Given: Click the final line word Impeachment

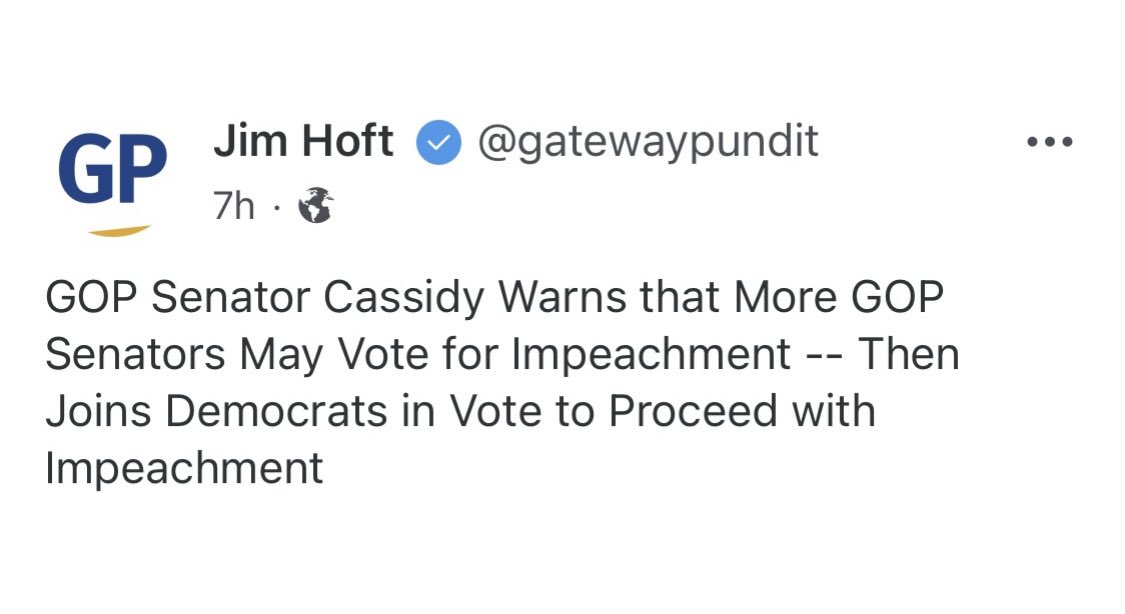Looking at the screenshot, I should [x=184, y=469].
